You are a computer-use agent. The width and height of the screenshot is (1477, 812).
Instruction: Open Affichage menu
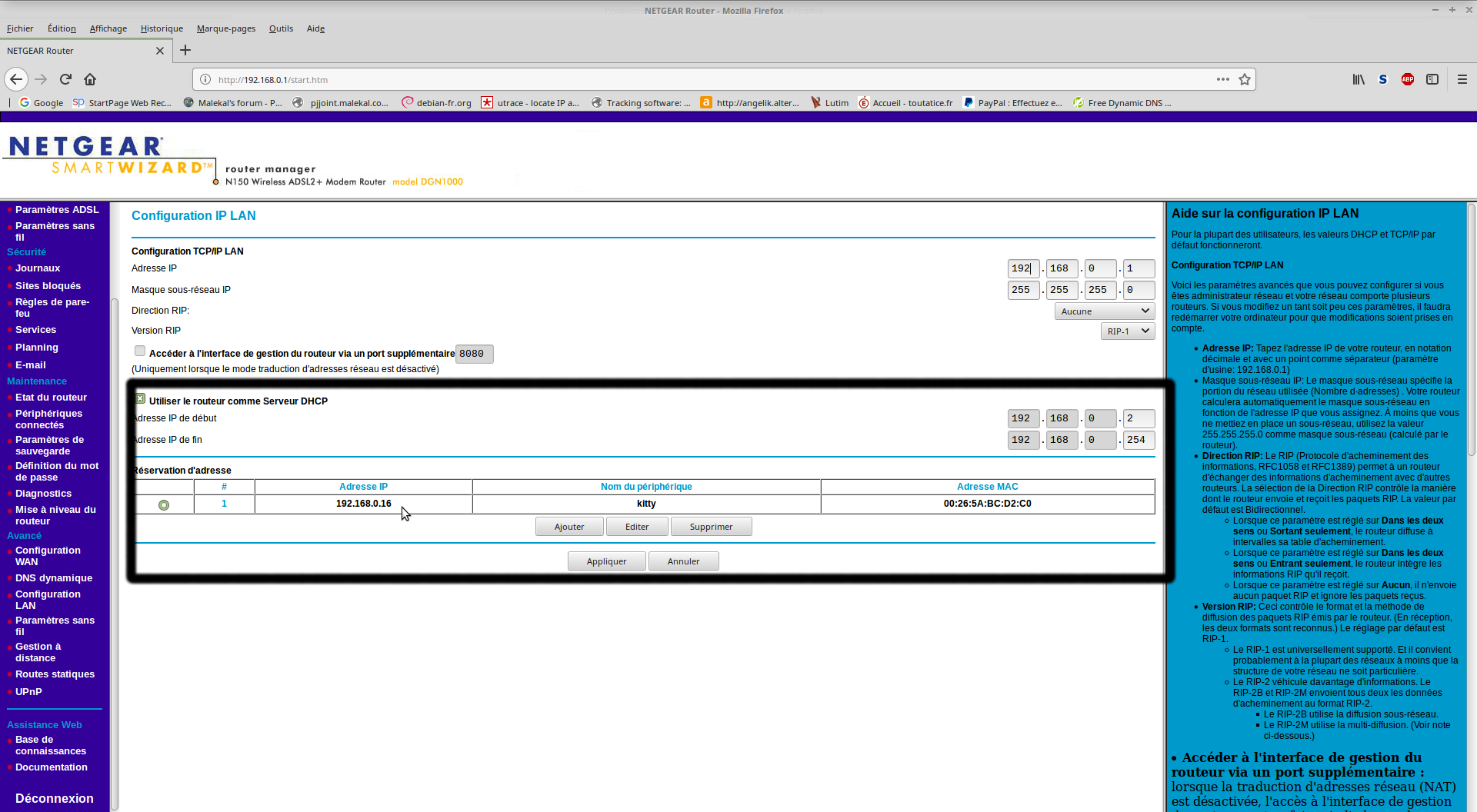[x=108, y=28]
